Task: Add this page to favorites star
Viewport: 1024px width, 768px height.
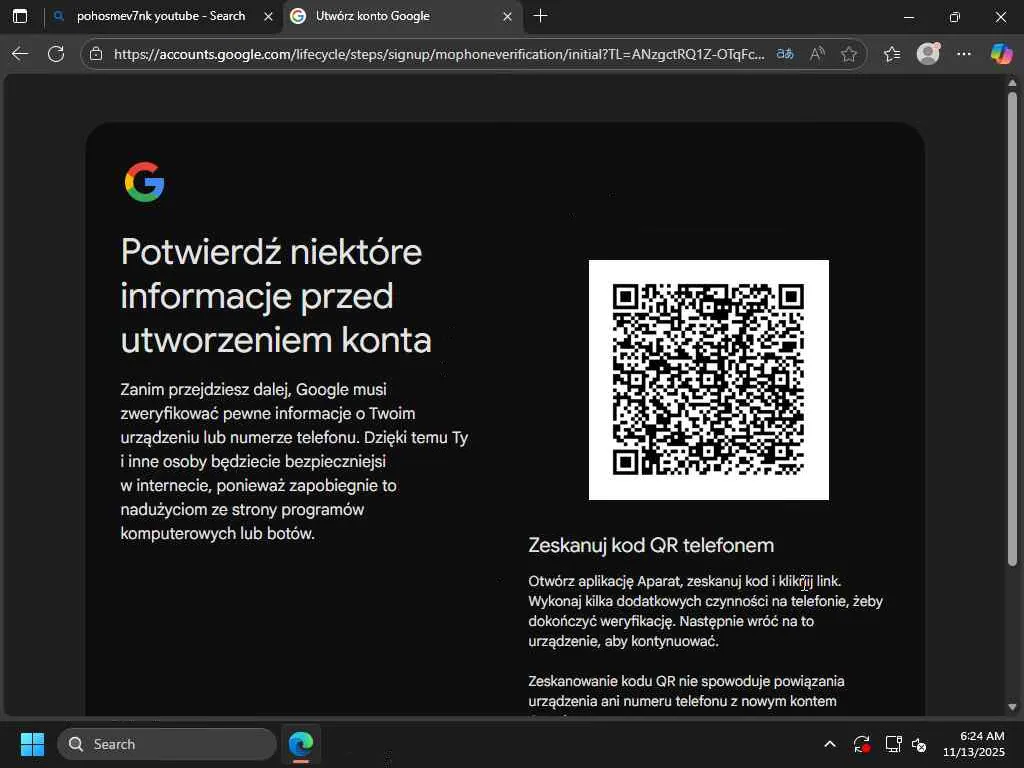Action: pyautogui.click(x=849, y=54)
